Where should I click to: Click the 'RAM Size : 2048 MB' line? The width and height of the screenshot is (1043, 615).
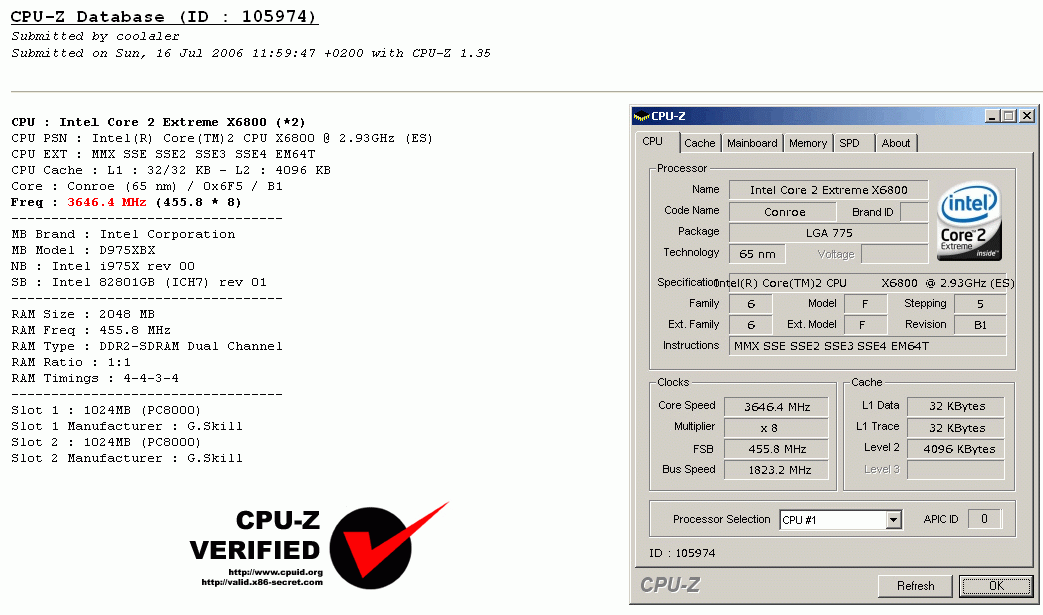pos(82,314)
